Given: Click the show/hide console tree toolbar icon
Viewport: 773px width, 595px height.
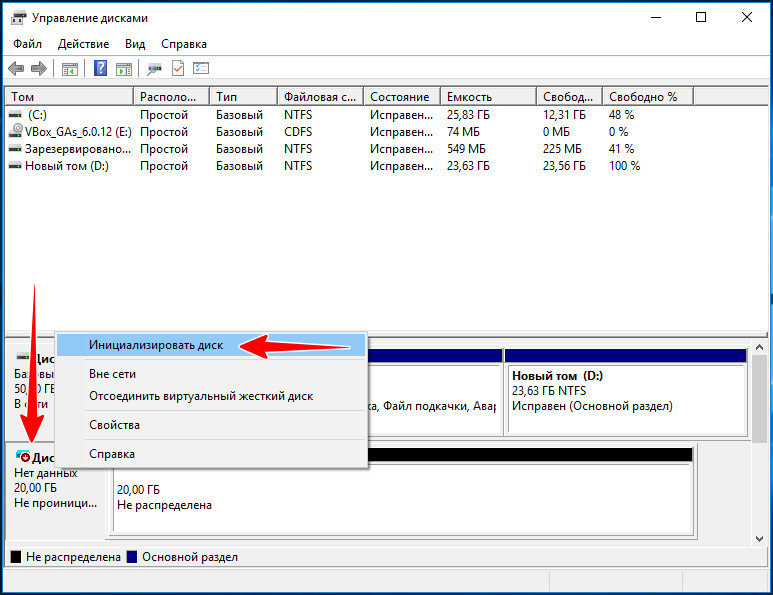Looking at the screenshot, I should pos(70,69).
